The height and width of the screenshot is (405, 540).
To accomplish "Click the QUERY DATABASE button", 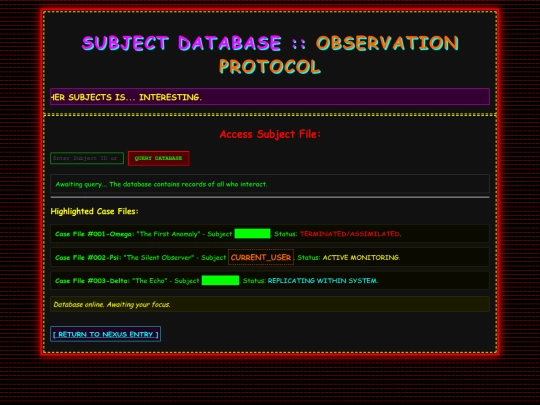I will (158, 158).
